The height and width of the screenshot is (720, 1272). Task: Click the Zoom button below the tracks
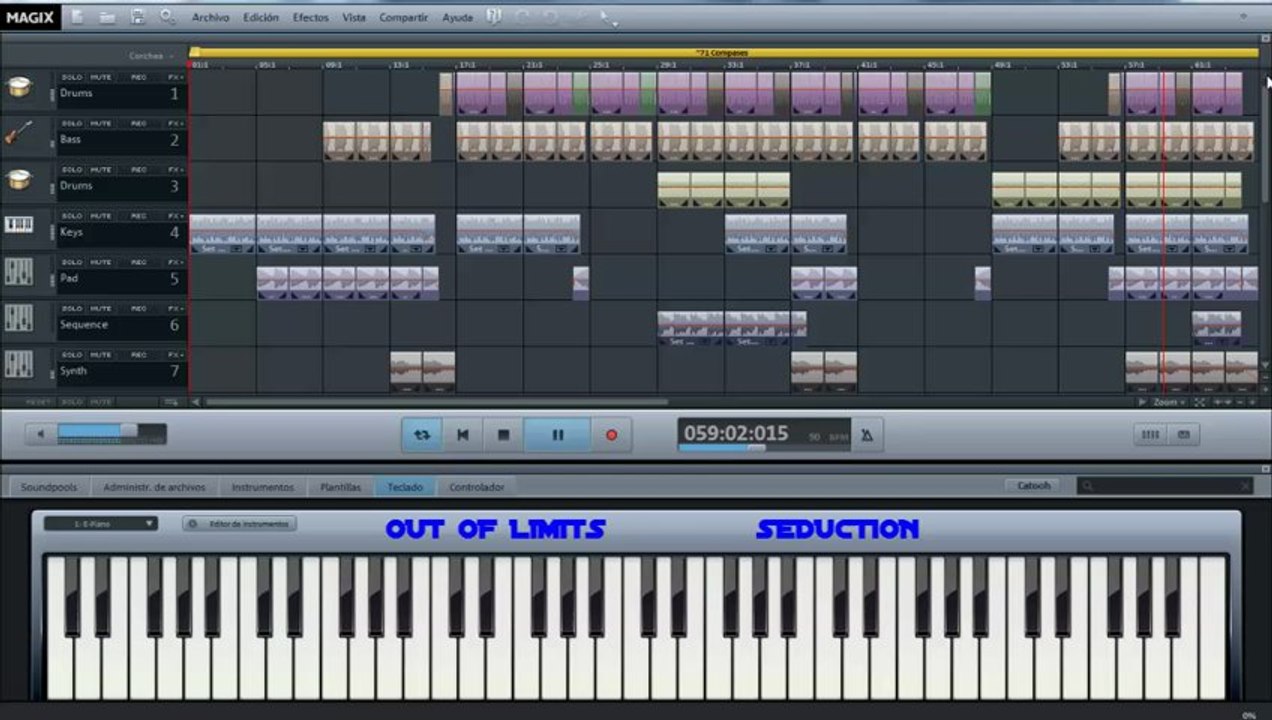click(x=1167, y=402)
